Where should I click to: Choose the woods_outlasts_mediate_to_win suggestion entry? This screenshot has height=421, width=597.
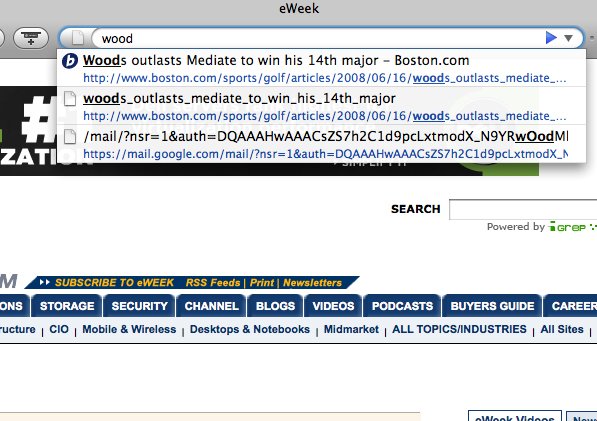(321, 106)
